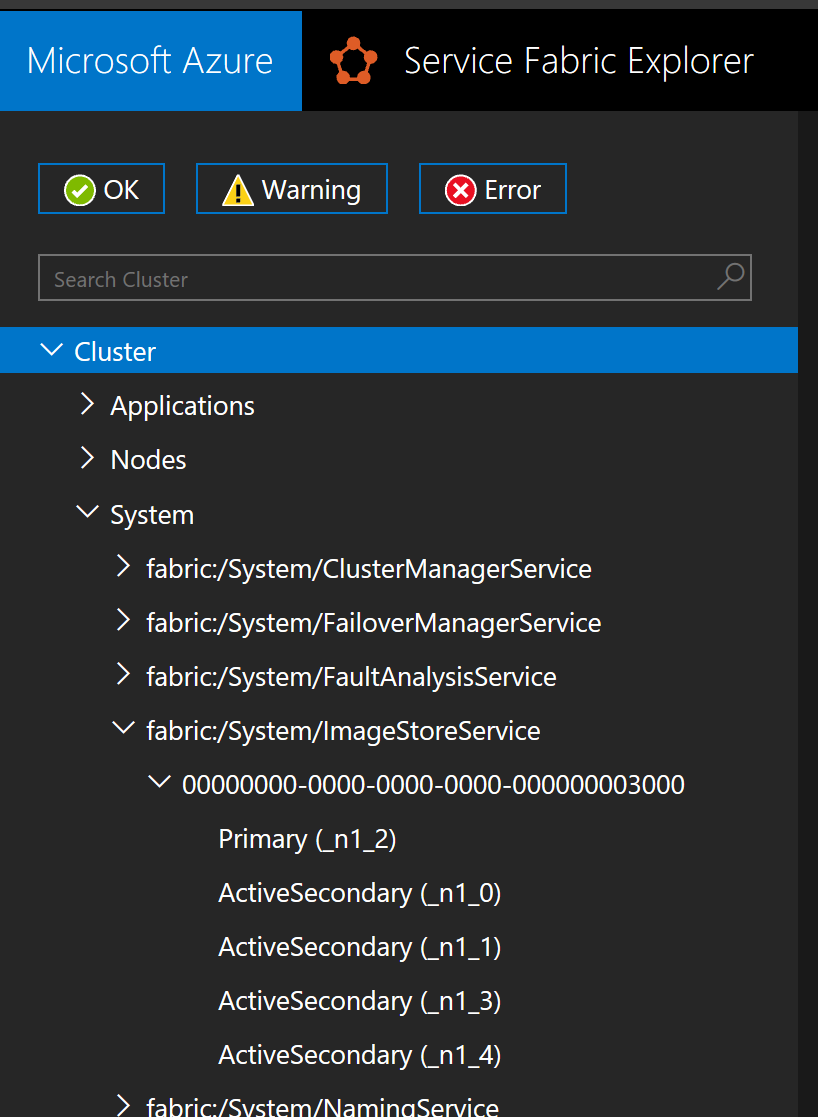This screenshot has height=1117, width=818.
Task: Click the Service Fabric Explorer title
Action: (578, 61)
